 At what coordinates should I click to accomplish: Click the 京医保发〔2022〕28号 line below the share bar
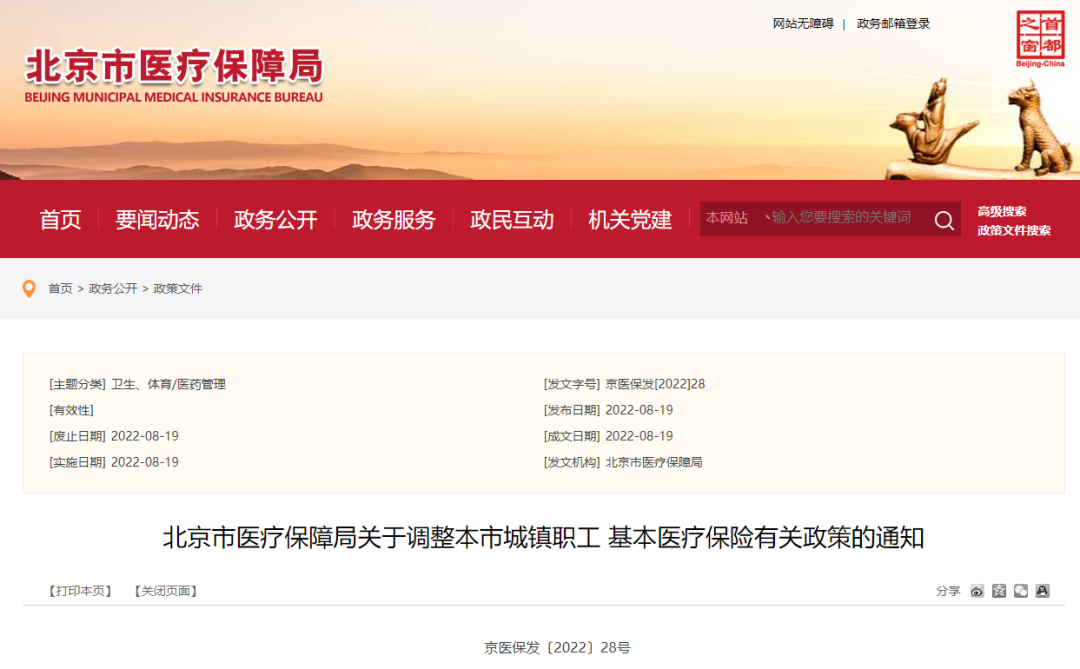tap(557, 648)
